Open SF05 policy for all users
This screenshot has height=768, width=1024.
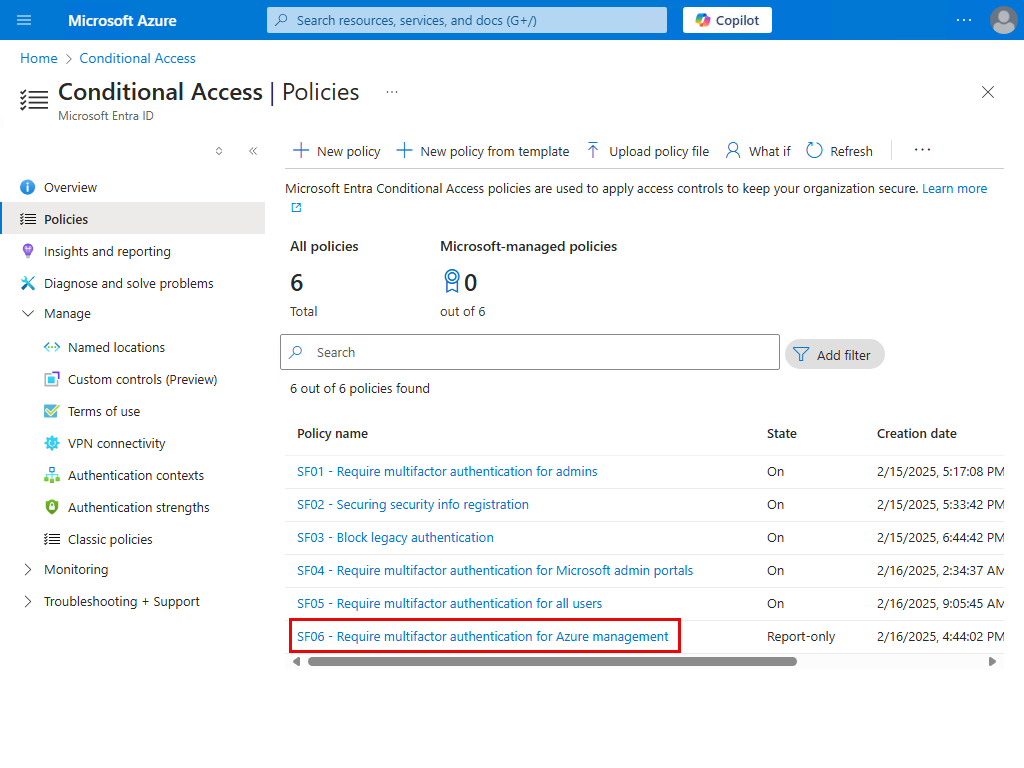point(449,603)
